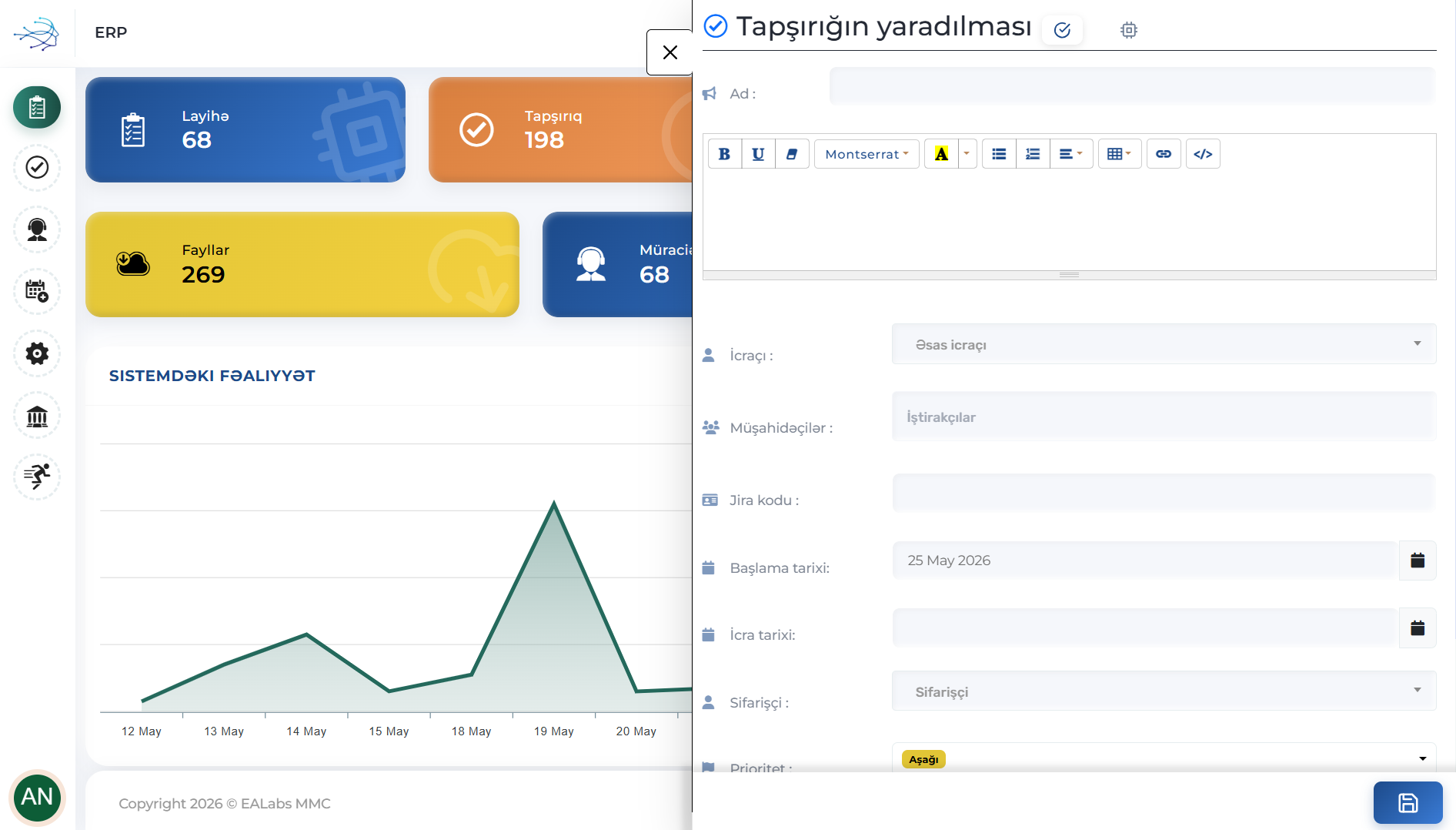Open the Fayllar 269 card

click(x=302, y=264)
